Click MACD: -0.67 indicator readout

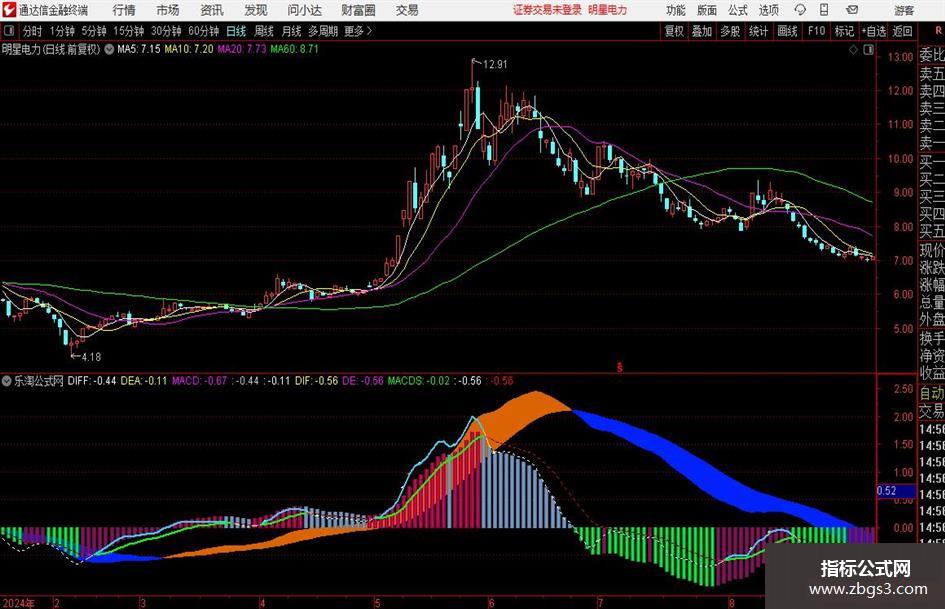pyautogui.click(x=199, y=381)
